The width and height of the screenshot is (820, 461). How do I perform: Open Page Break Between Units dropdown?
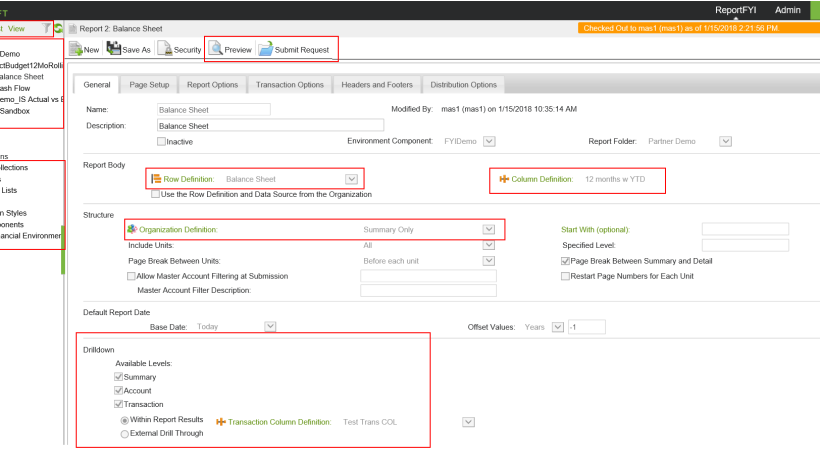(x=488, y=261)
